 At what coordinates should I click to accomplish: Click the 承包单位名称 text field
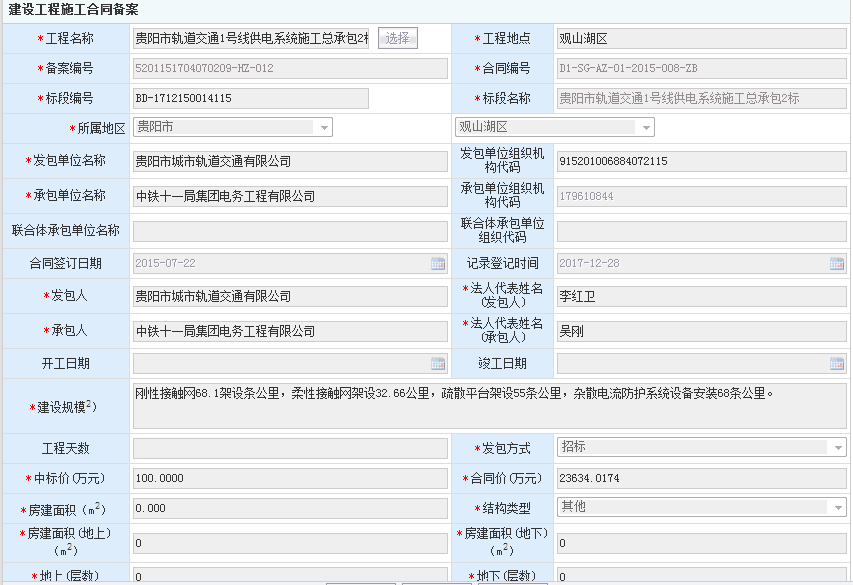click(290, 196)
